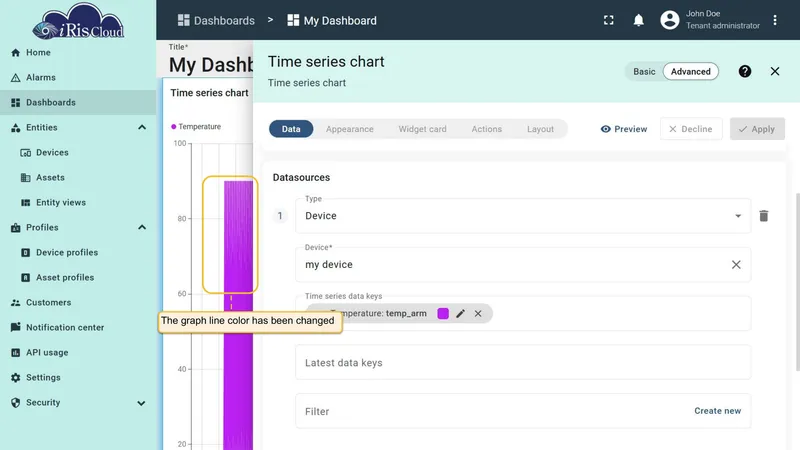Select the Appearance tab
This screenshot has width=800, height=450.
point(349,129)
